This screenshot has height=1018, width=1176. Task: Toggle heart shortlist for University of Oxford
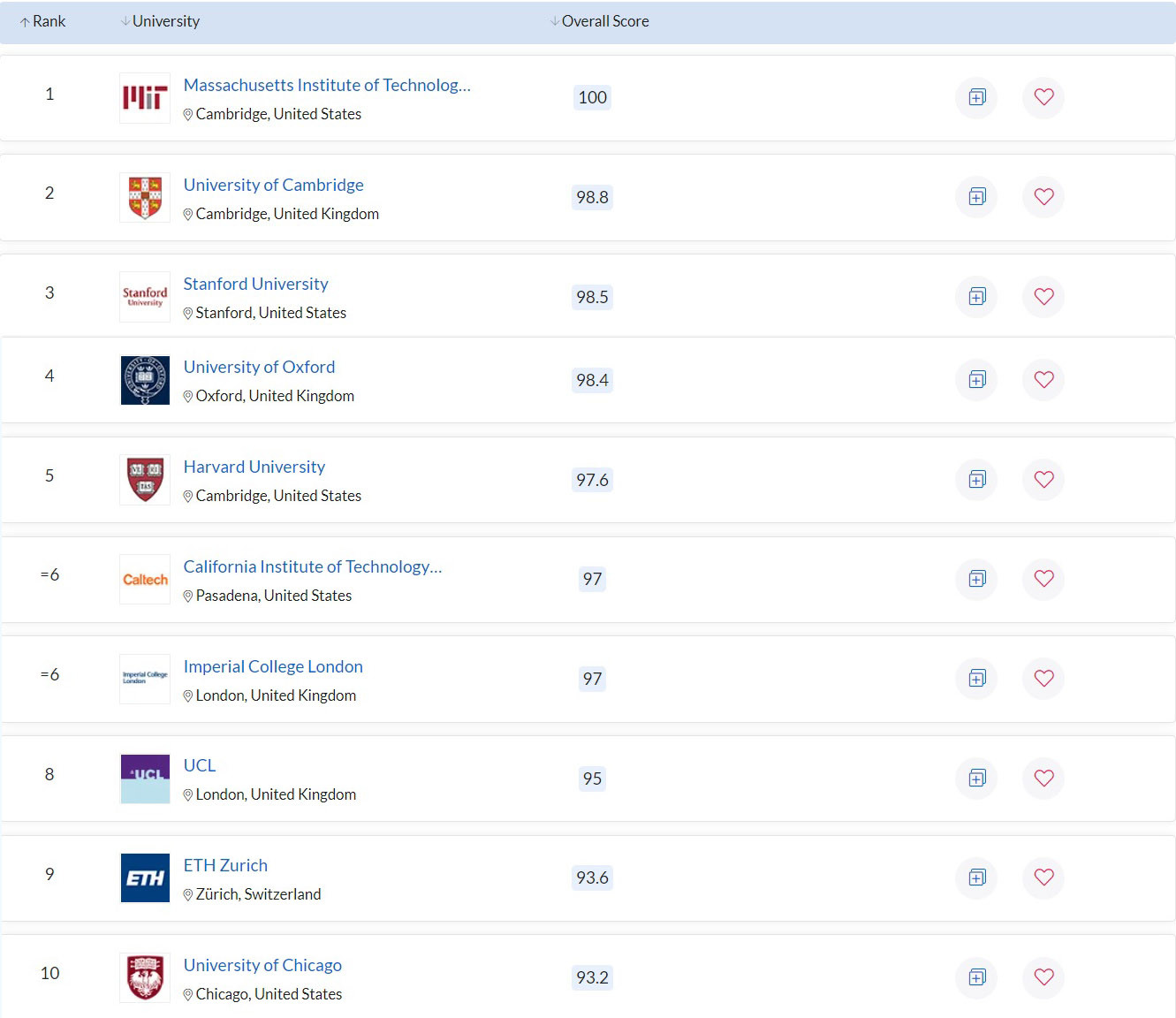pos(1043,379)
